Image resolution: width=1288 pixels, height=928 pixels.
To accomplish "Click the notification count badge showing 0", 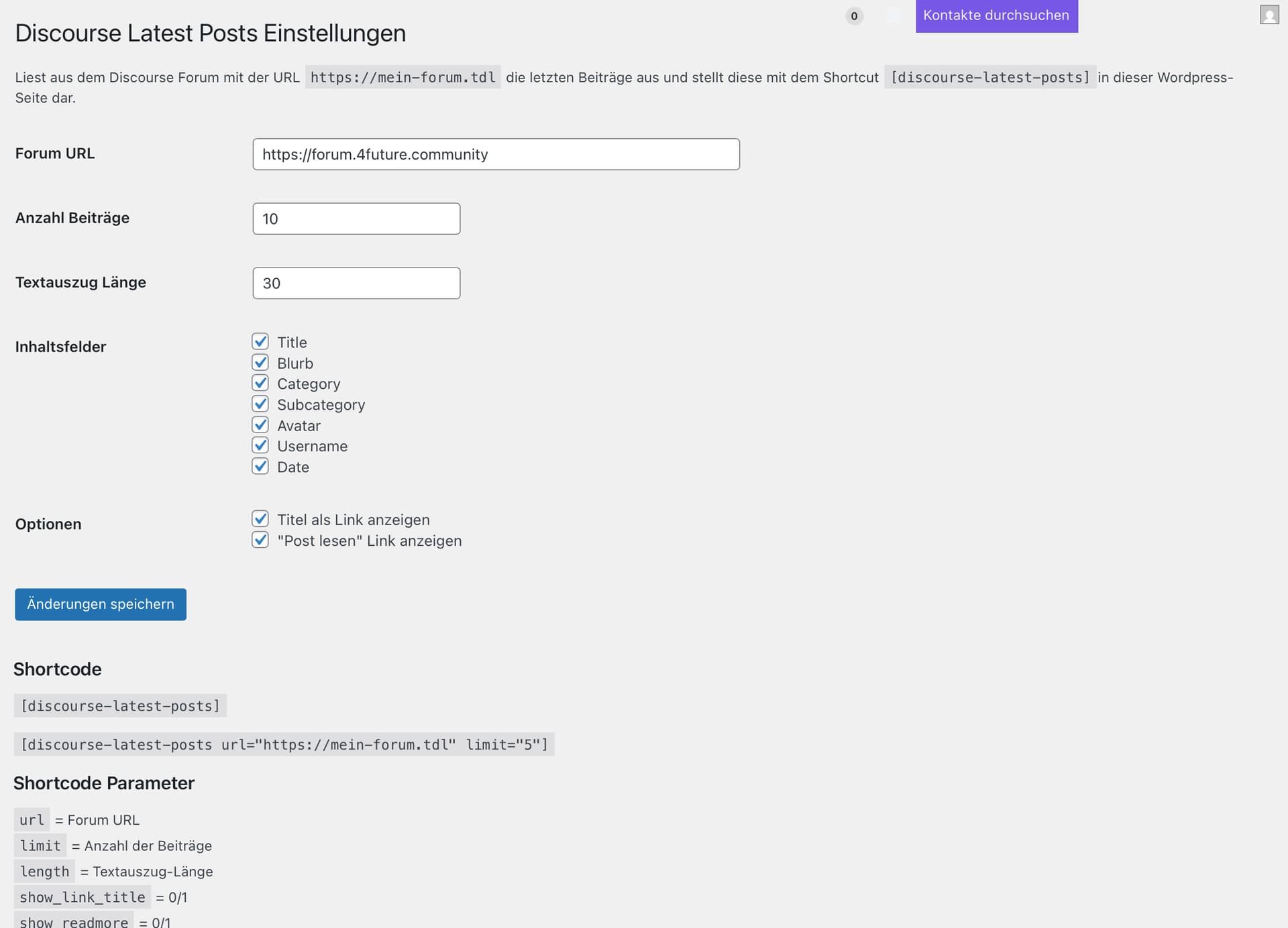I will click(853, 16).
